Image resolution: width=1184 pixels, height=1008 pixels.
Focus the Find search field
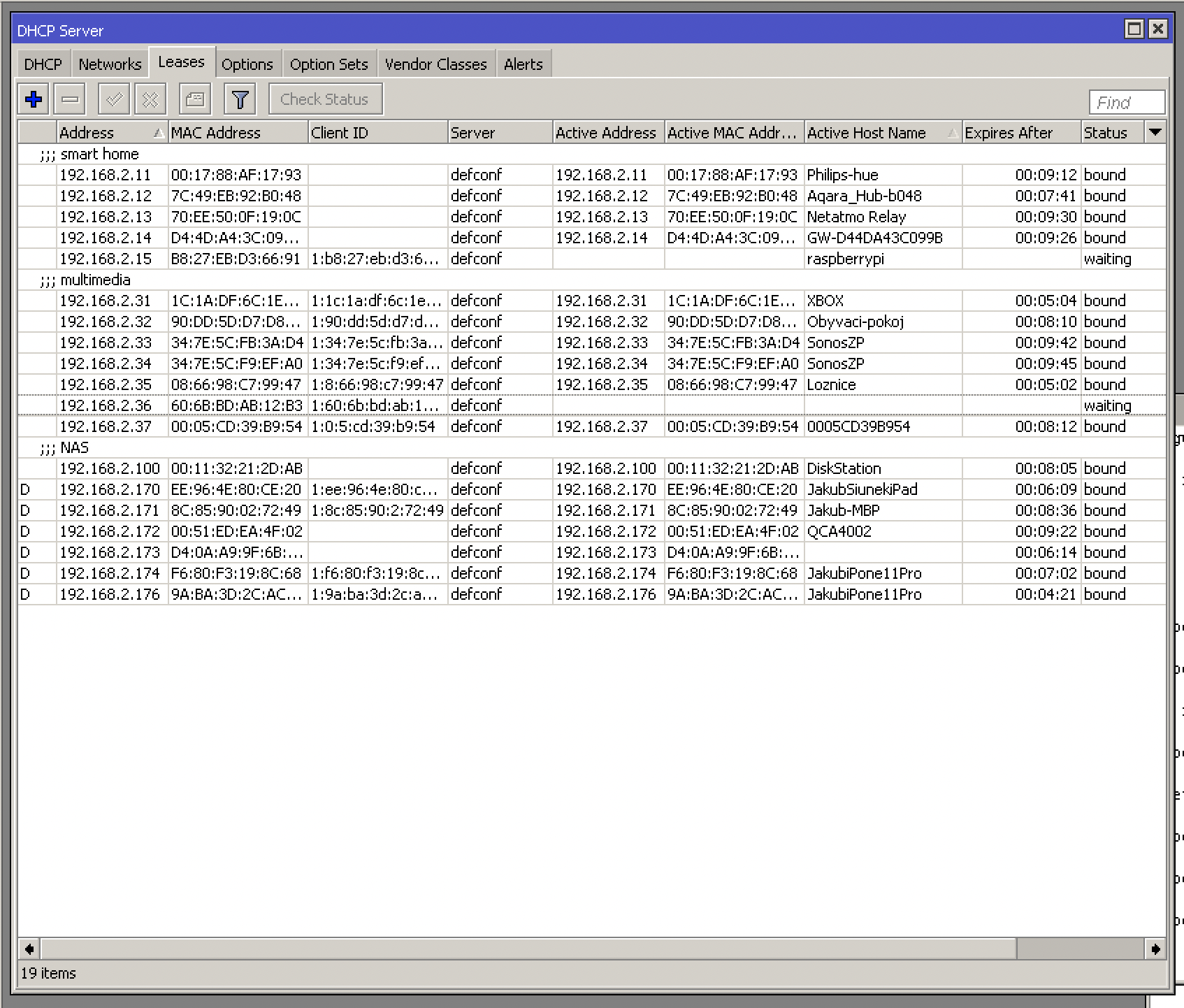click(1127, 103)
